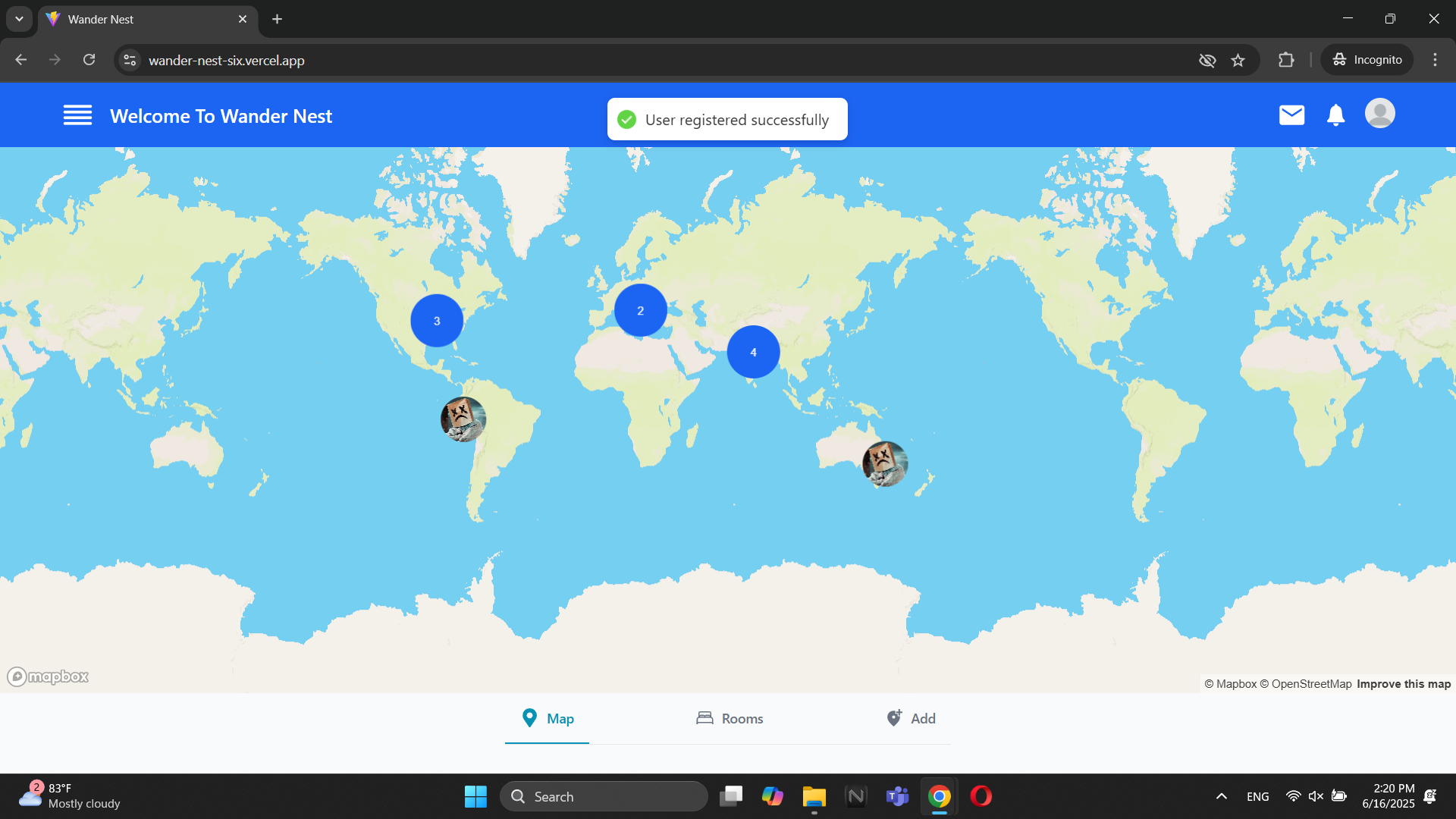
Task: Open the Chrome three-dot menu
Action: 1435,60
